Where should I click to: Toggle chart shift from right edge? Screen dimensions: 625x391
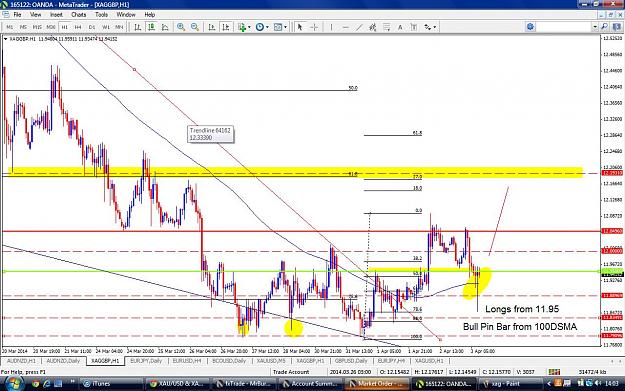(x=226, y=27)
